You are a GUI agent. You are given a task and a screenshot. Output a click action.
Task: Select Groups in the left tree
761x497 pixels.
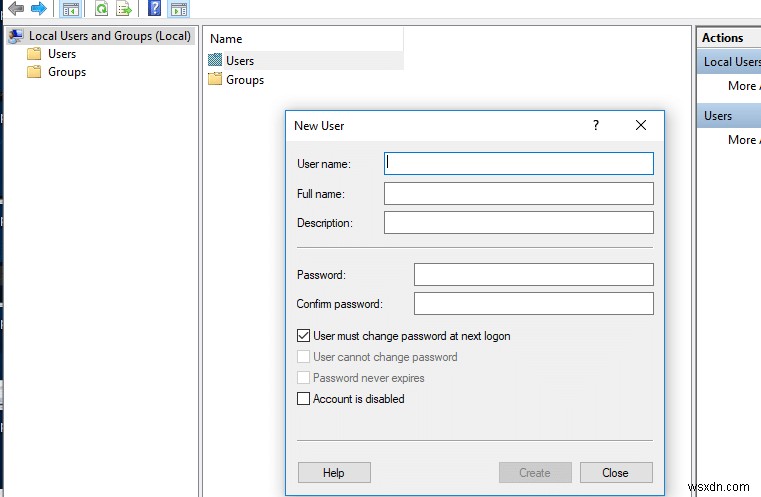pyautogui.click(x=66, y=72)
